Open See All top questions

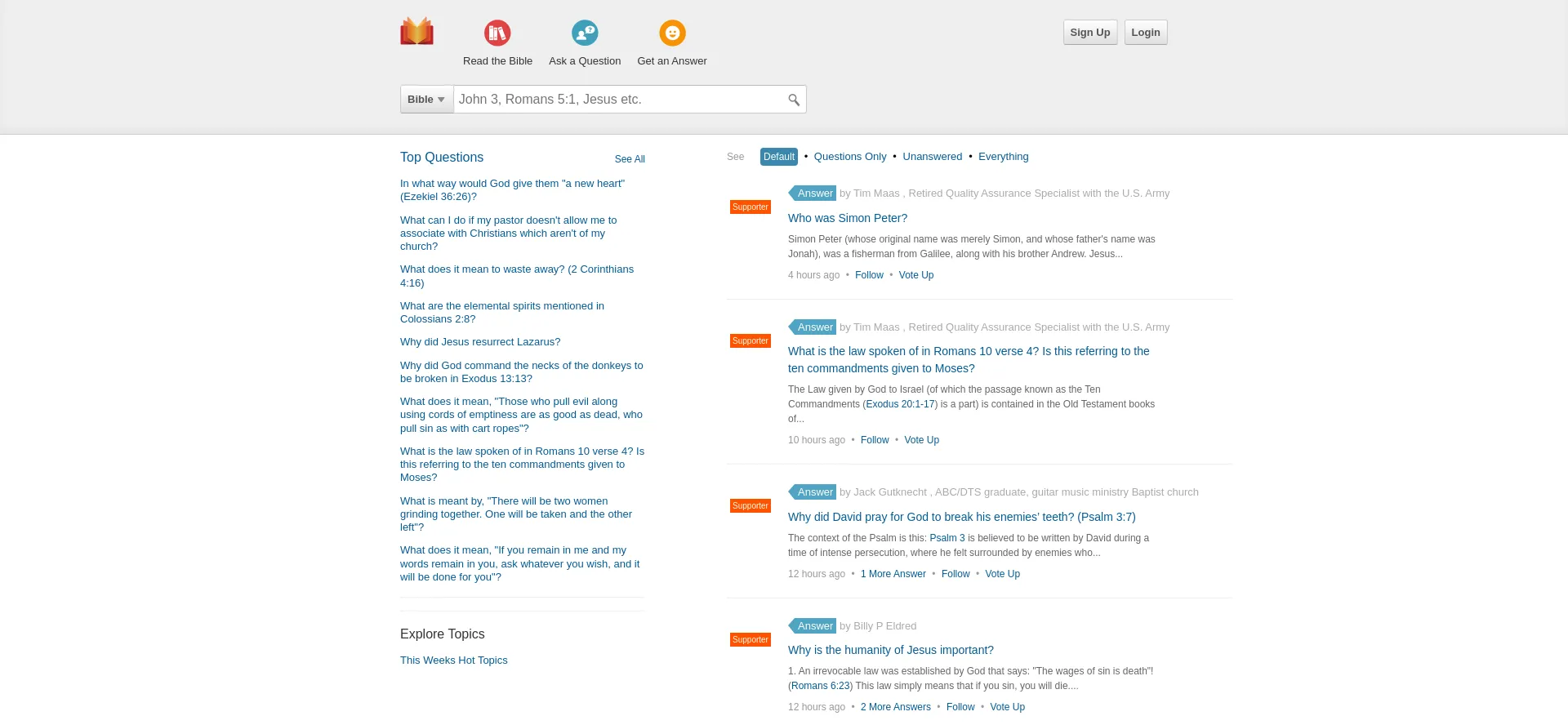(630, 159)
